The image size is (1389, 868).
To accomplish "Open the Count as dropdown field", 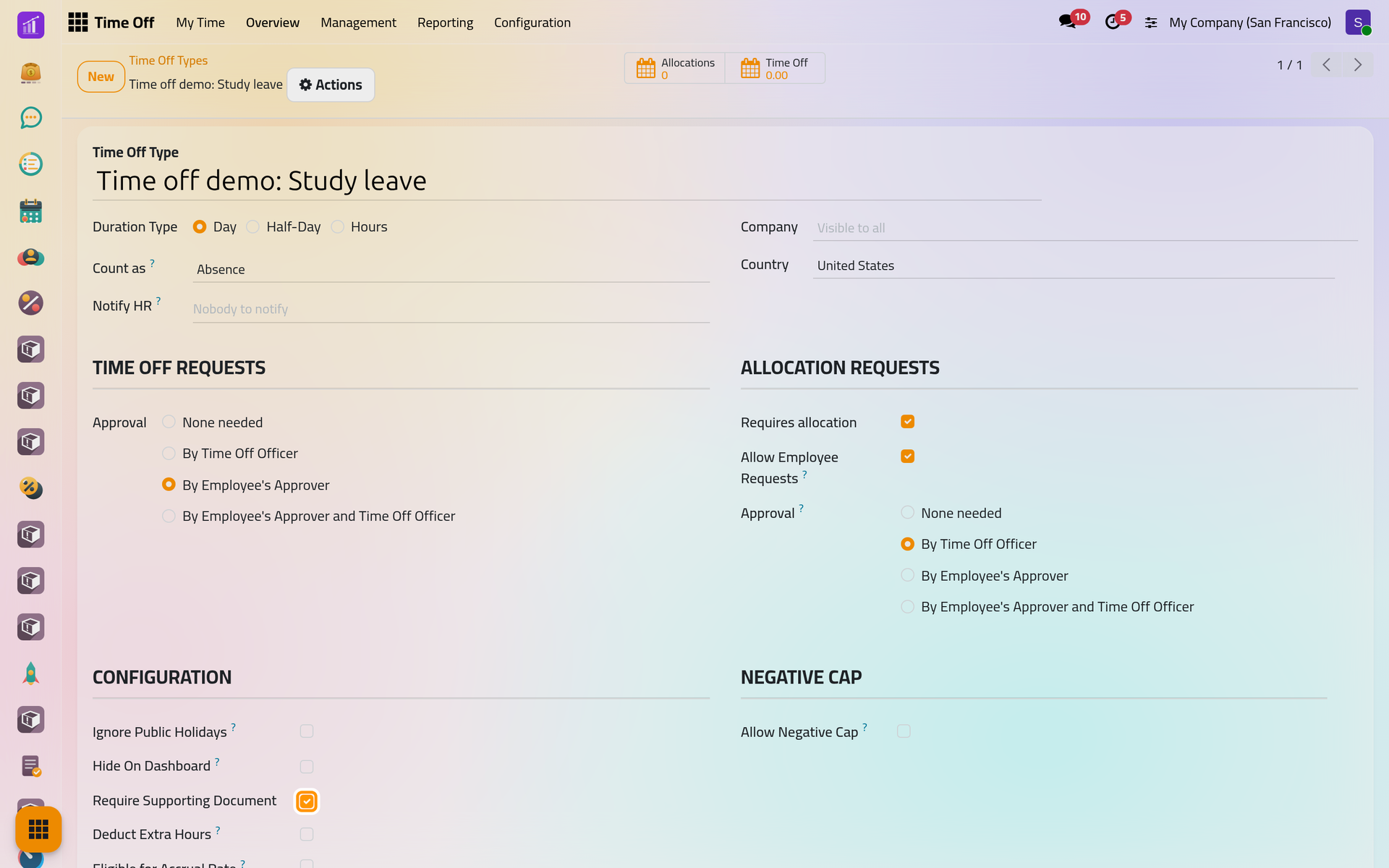I will (451, 269).
